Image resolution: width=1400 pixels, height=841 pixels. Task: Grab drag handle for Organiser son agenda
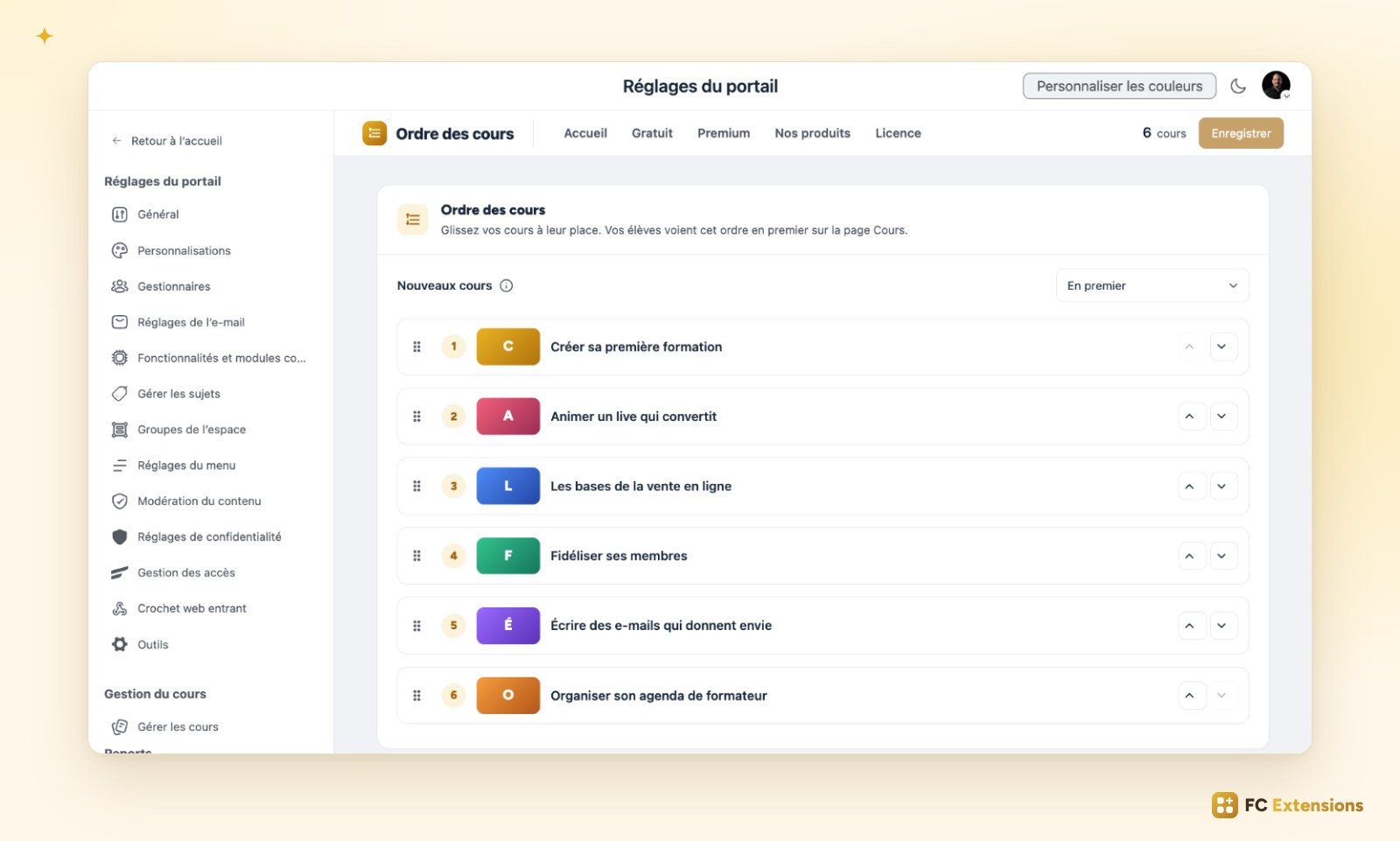(416, 696)
